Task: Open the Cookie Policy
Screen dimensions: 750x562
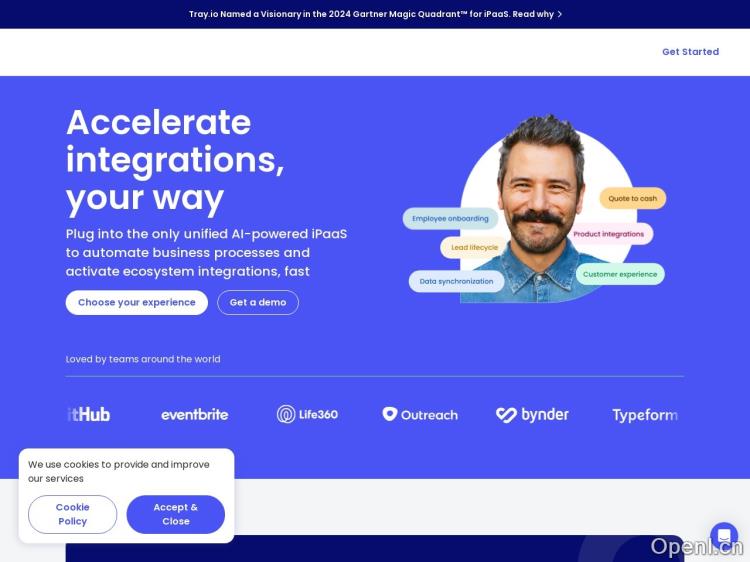Action: coord(72,514)
